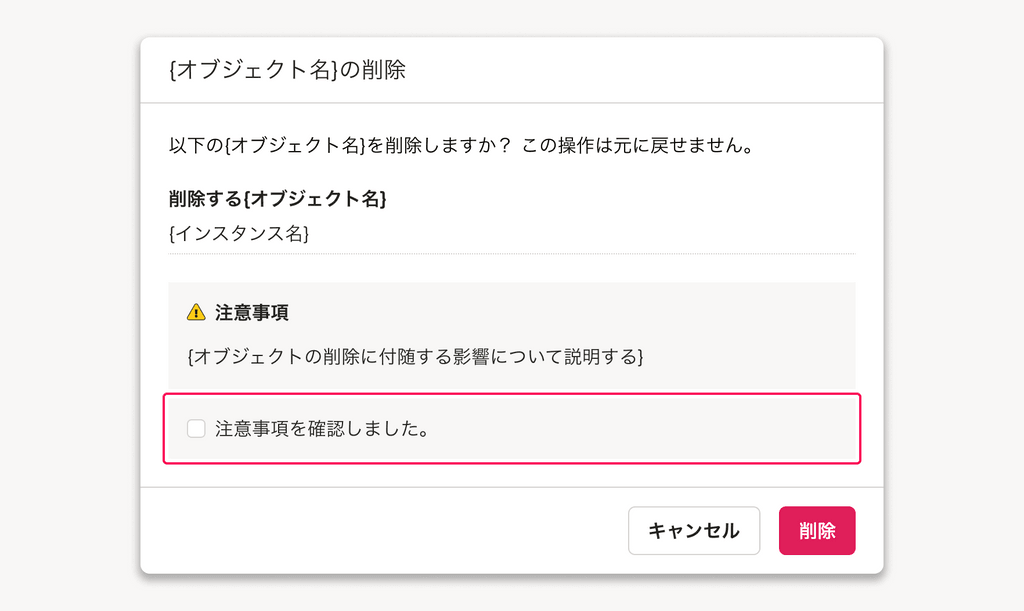Enable the confirmation checkbox in the pink box
Screen dimensions: 1024x611
pos(196,428)
